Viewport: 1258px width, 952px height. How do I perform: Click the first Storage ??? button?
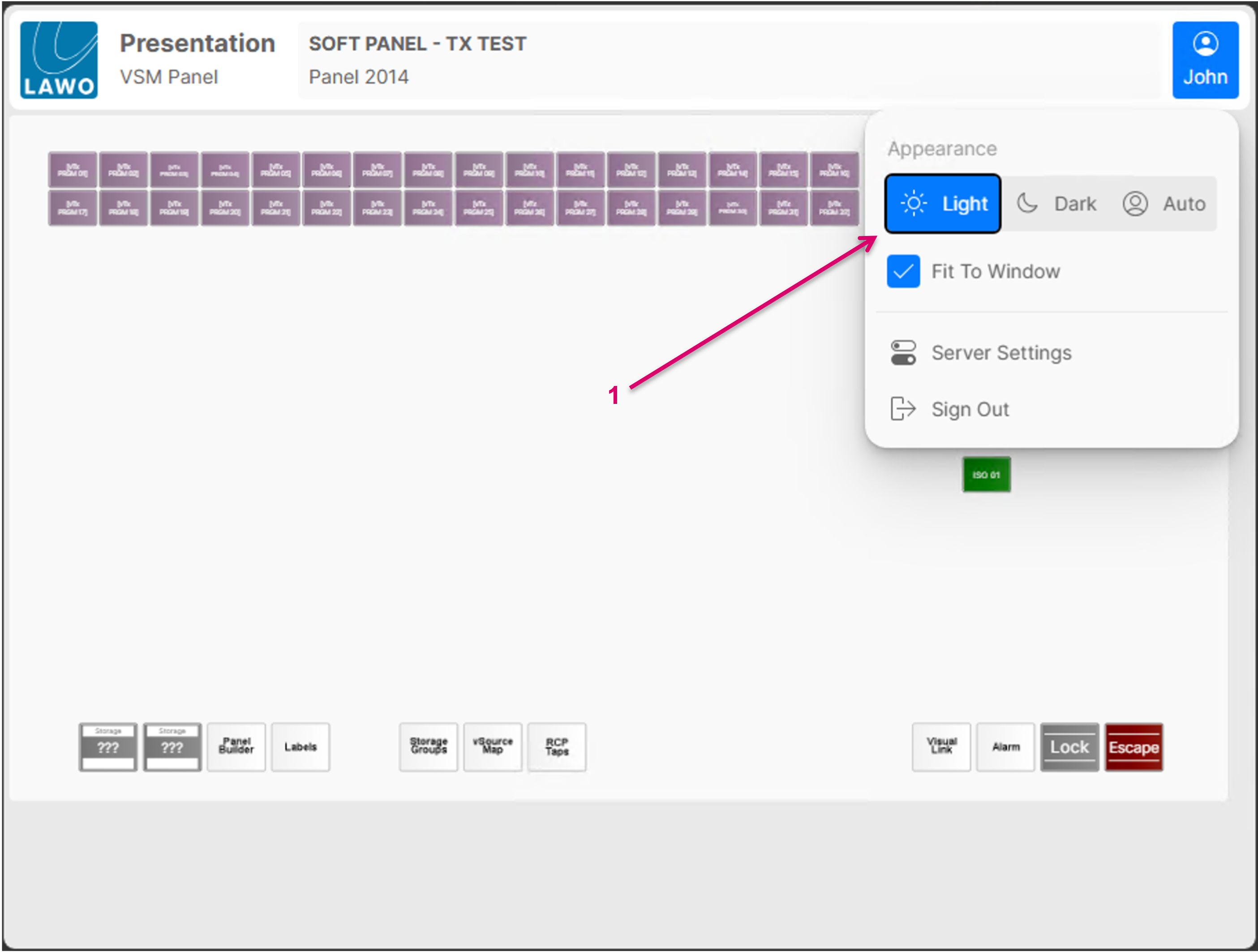point(108,747)
